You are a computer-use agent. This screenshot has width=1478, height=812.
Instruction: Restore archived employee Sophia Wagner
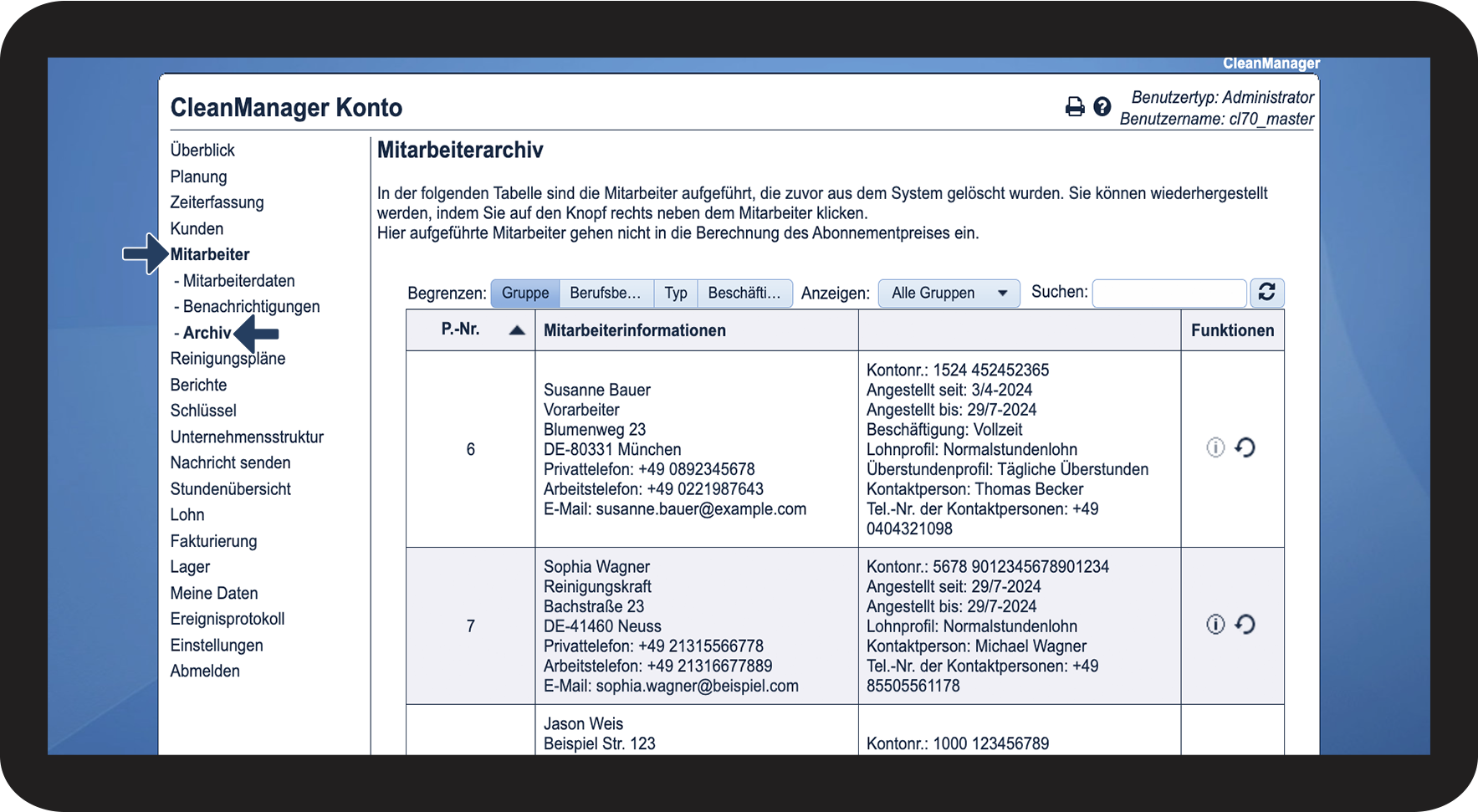pyautogui.click(x=1245, y=625)
